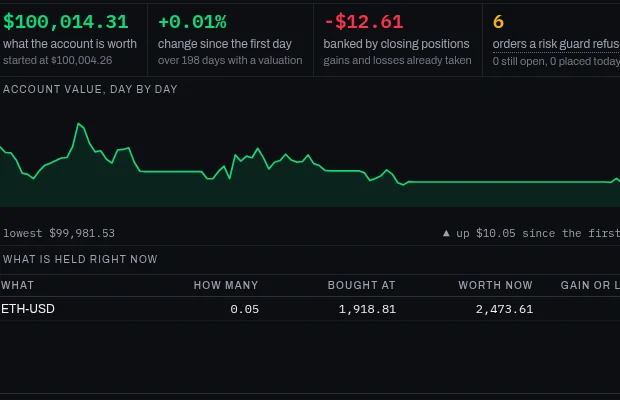Click the -$12.61 banked amount

(363, 22)
